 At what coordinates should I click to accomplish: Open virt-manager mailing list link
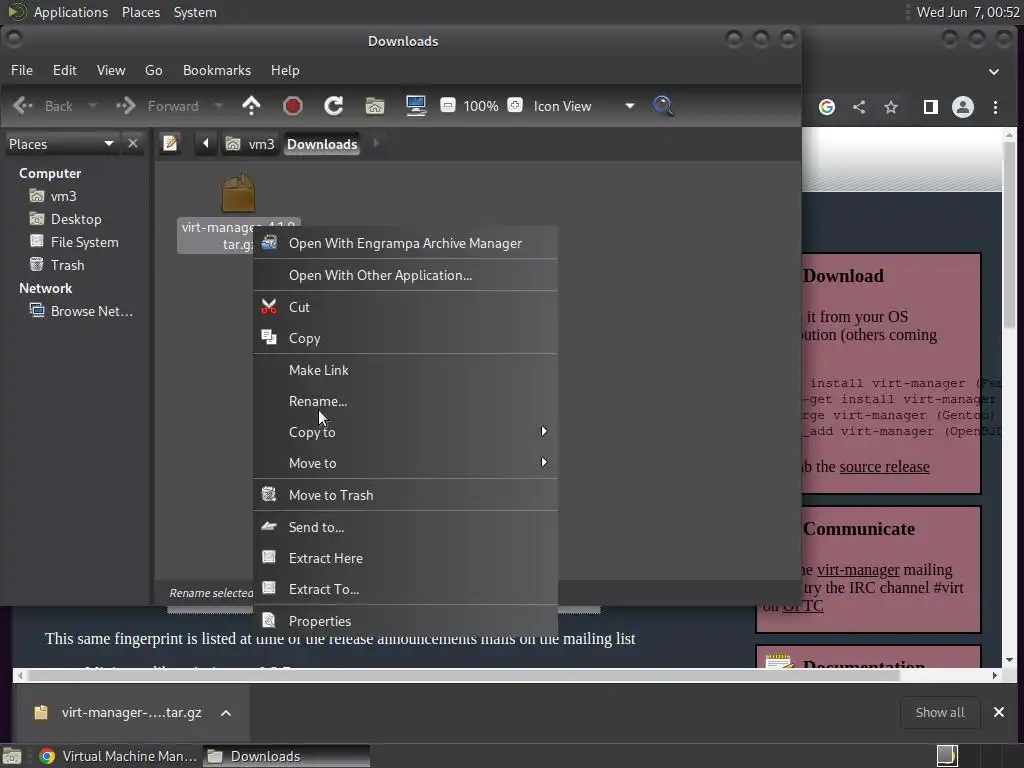(x=858, y=569)
